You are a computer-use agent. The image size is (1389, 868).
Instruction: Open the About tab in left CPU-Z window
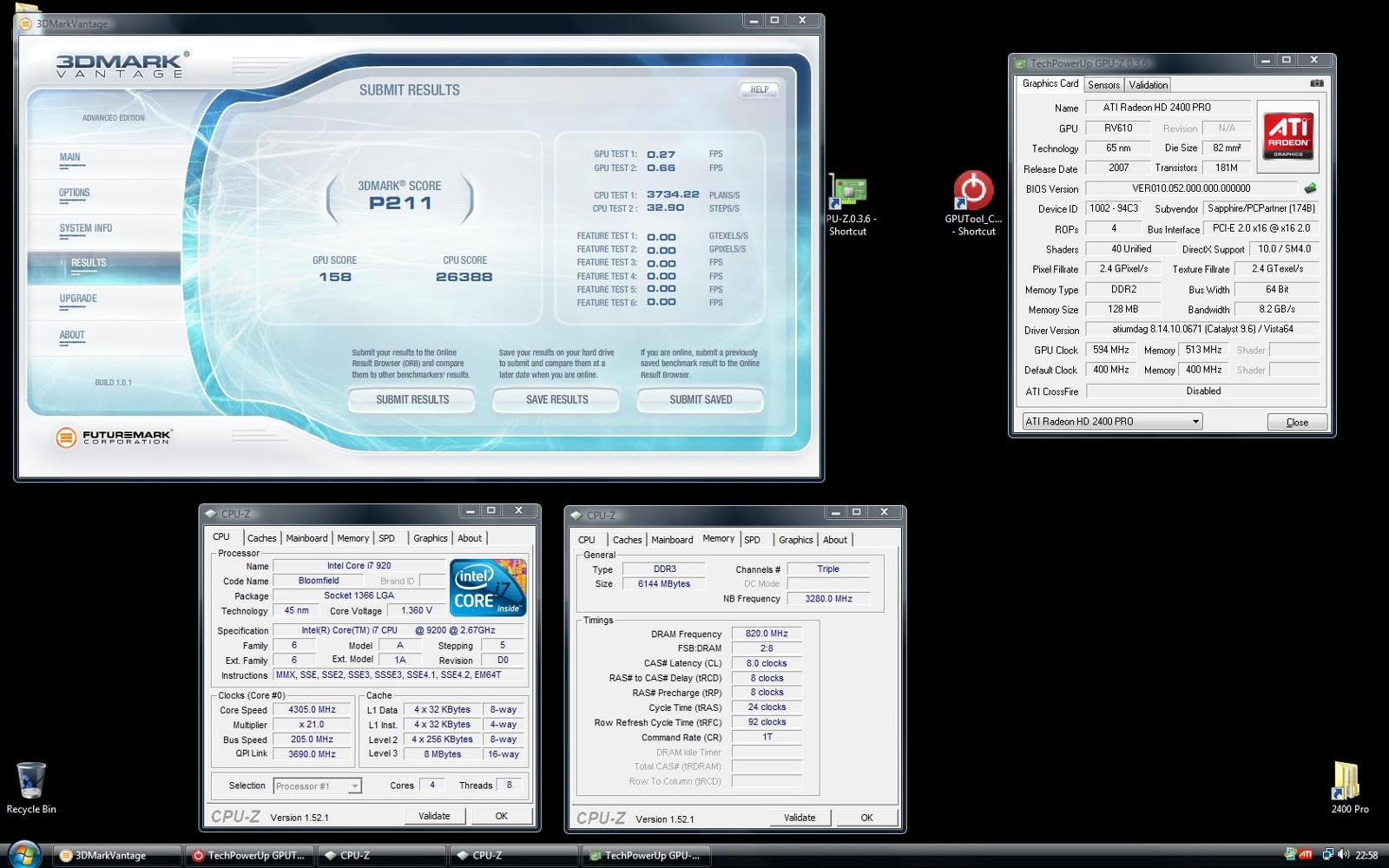(470, 538)
